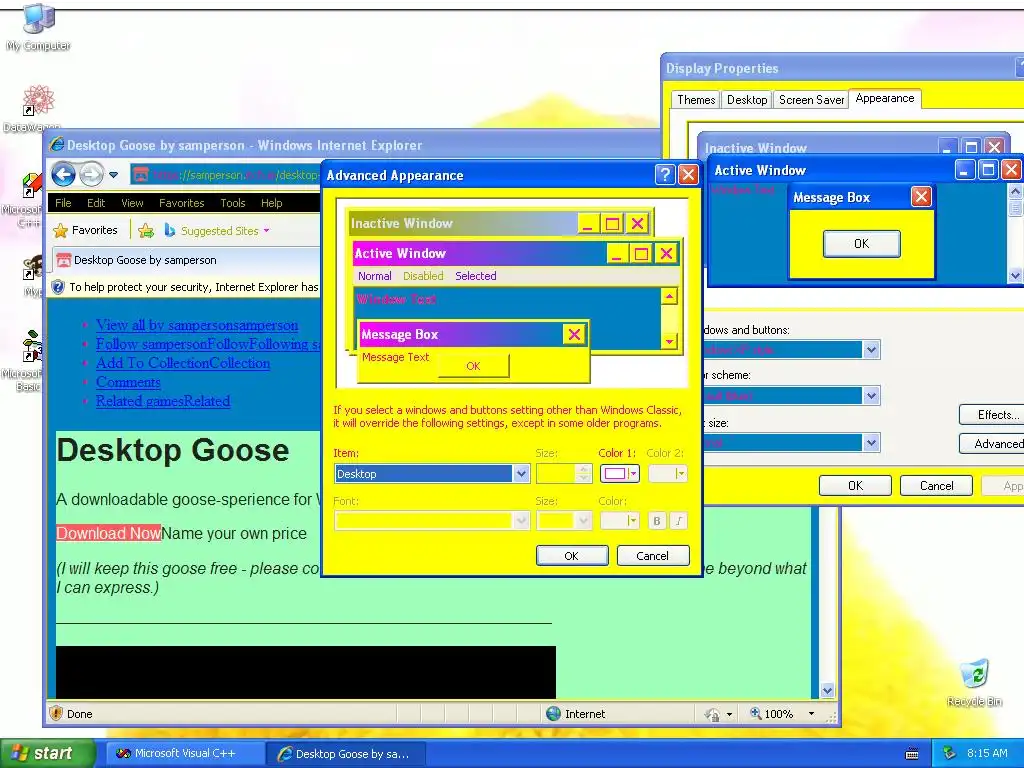This screenshot has width=1024, height=768.
Task: Click the system tray icon next to clock
Action: point(949,753)
